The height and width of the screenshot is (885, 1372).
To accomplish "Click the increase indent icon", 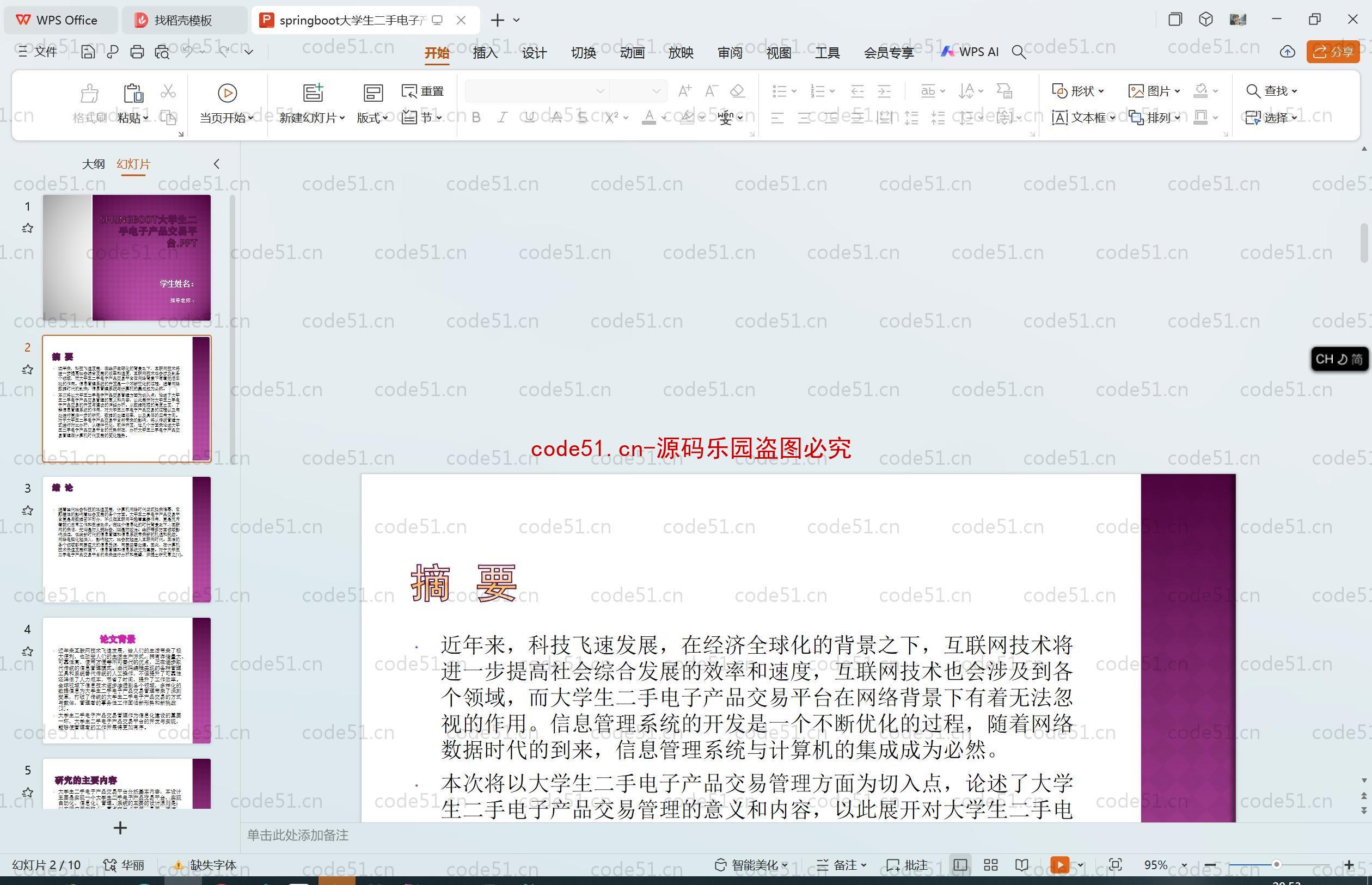I will tap(884, 91).
